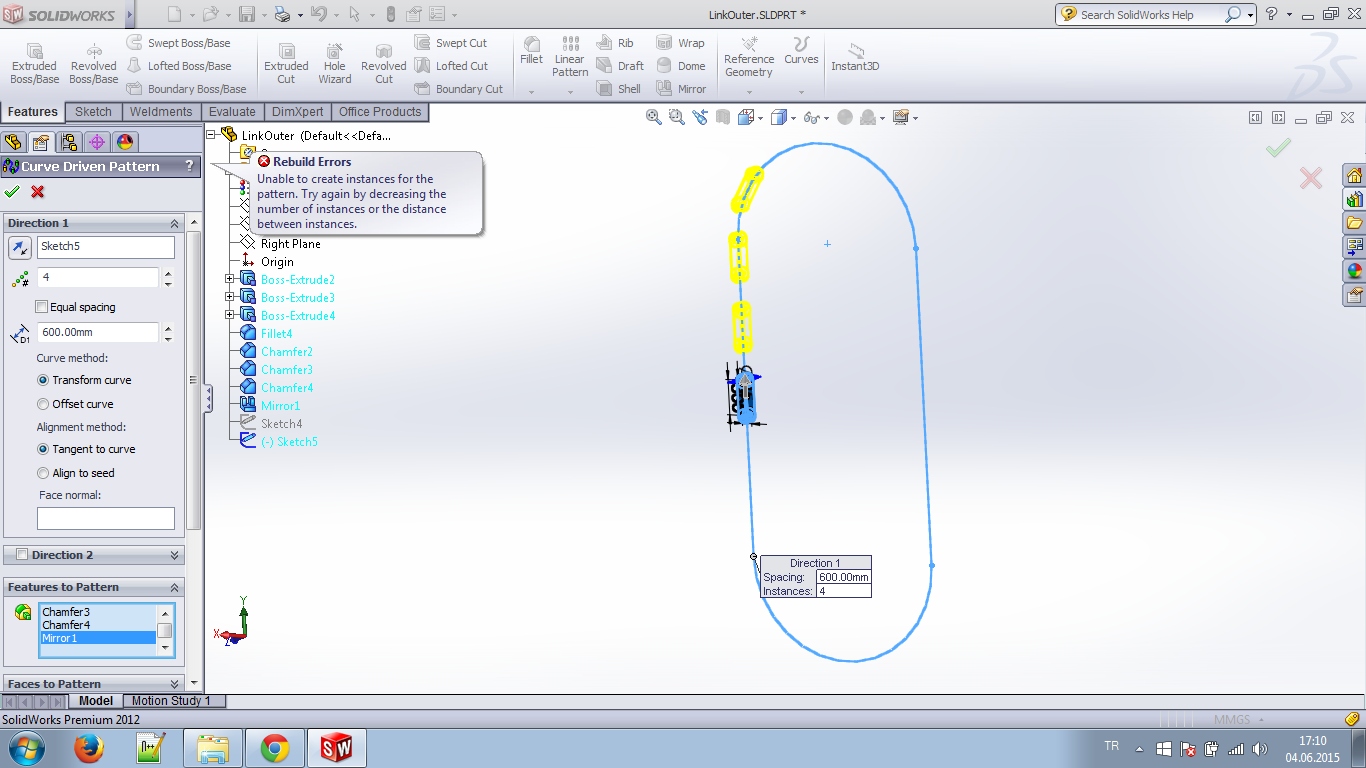The height and width of the screenshot is (768, 1366).
Task: Expand the Faces to Pattern section
Action: tap(175, 684)
